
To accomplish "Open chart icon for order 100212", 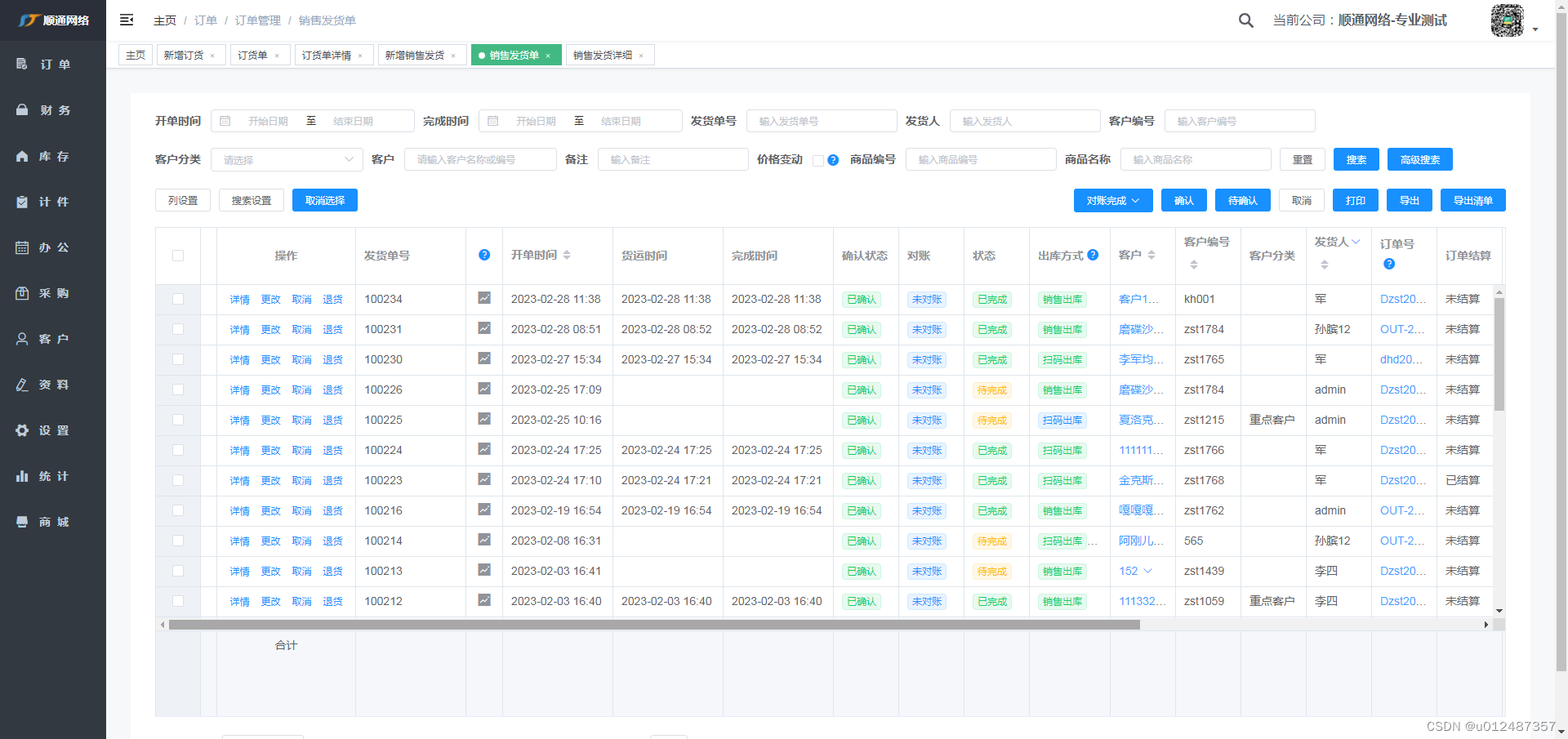I will tap(484, 600).
